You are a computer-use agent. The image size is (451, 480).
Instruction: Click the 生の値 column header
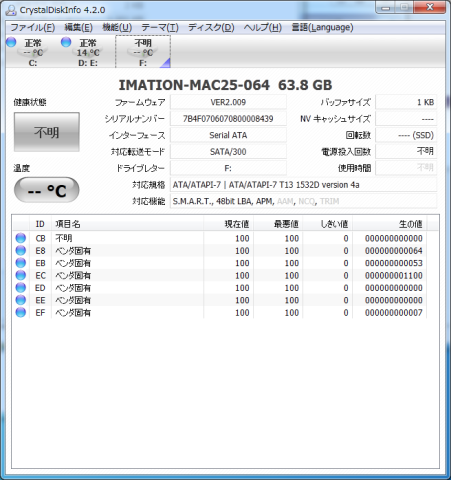[x=390, y=224]
